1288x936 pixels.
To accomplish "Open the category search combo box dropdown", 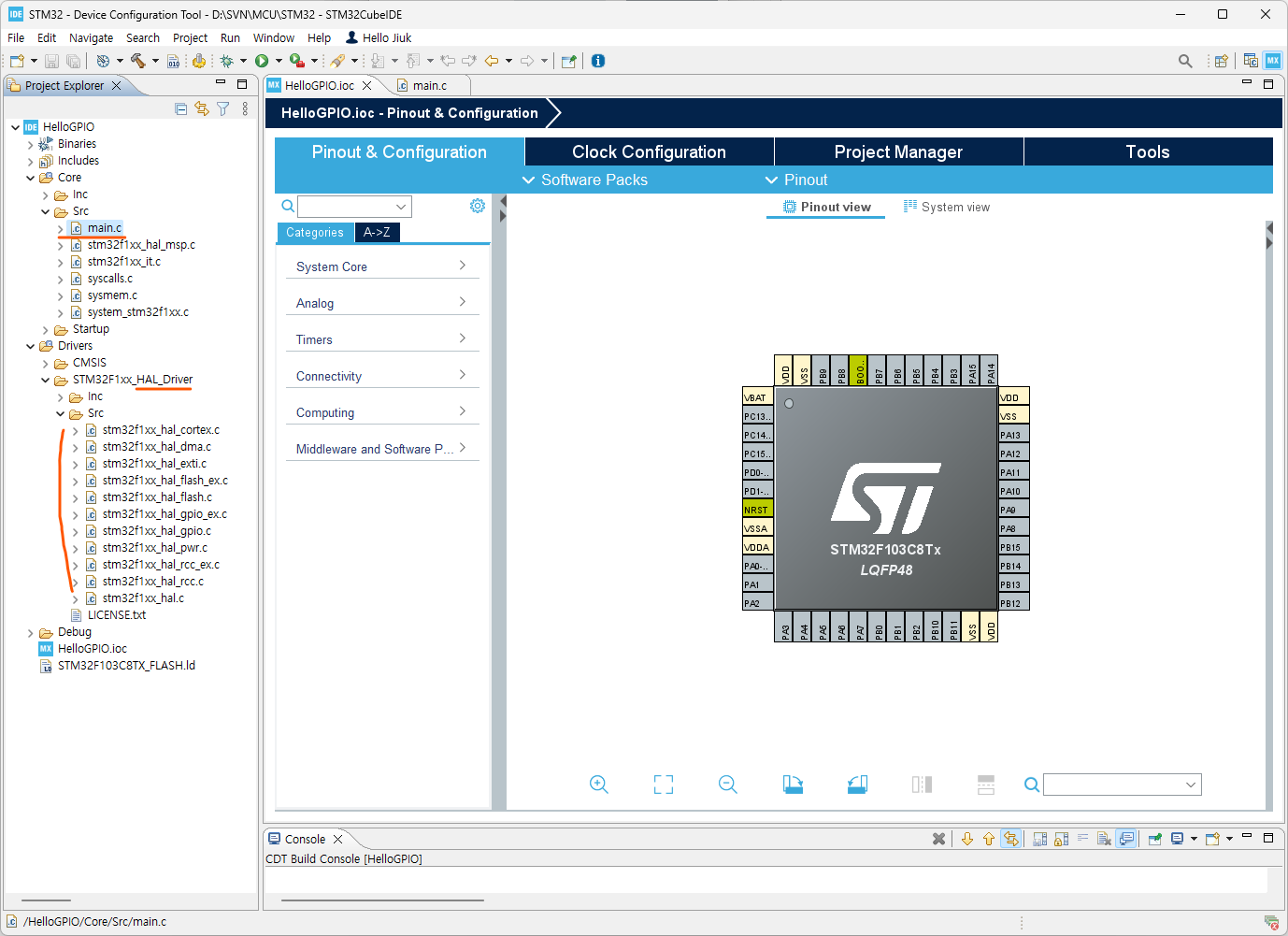I will click(x=401, y=207).
